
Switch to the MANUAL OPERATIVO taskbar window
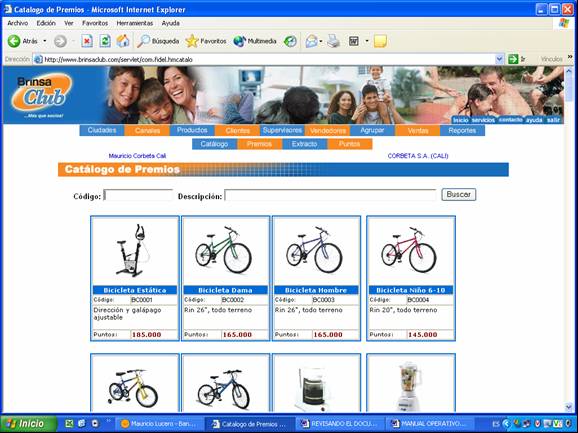point(429,424)
